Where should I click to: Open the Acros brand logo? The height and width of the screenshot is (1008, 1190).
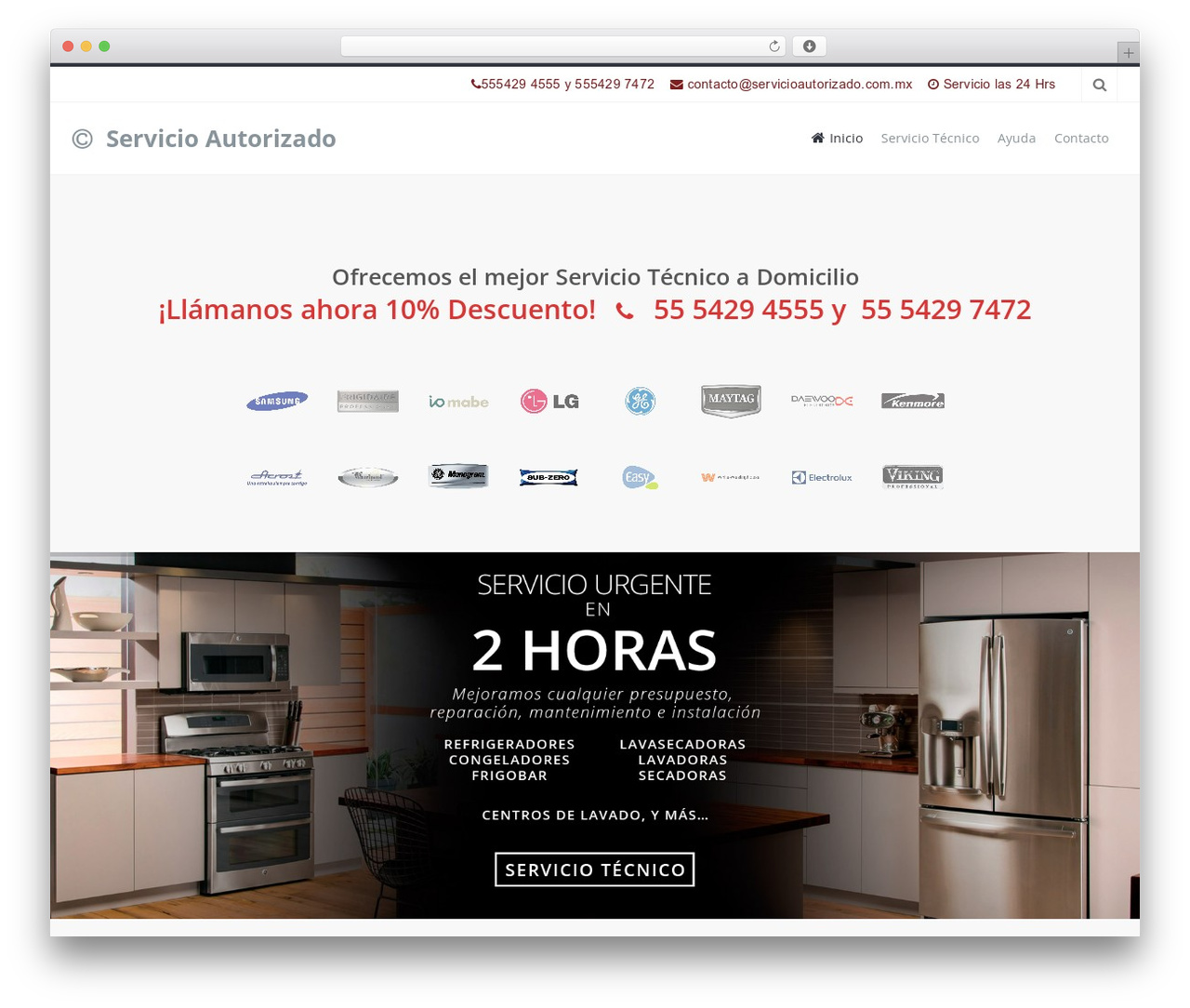[x=277, y=477]
